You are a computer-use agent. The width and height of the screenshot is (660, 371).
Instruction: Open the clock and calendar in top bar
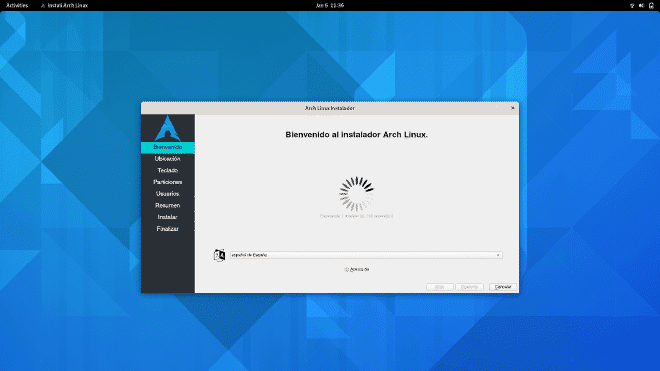point(330,5)
